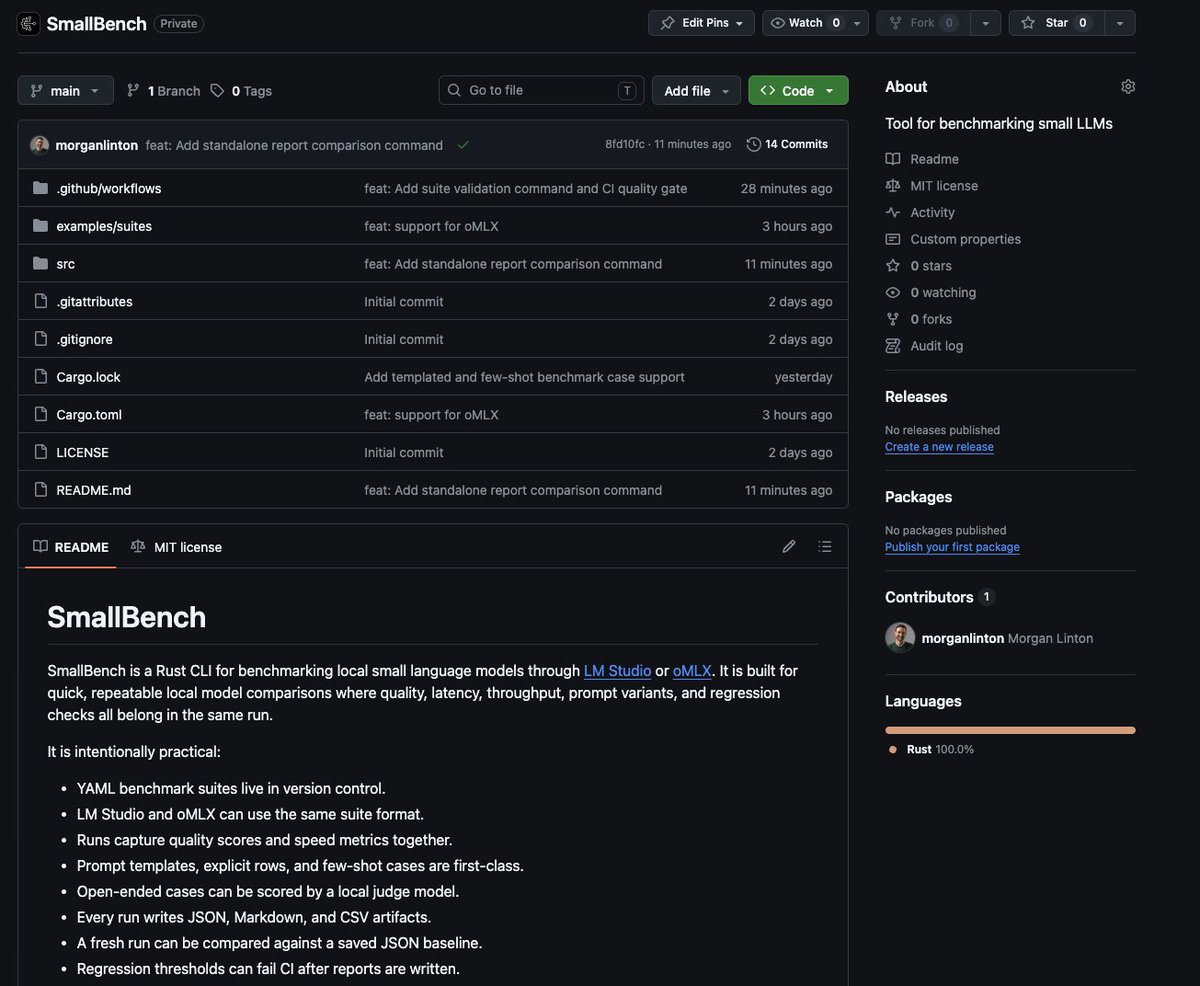Click the file icon beside Cargo.lock
The image size is (1200, 986).
[40, 377]
